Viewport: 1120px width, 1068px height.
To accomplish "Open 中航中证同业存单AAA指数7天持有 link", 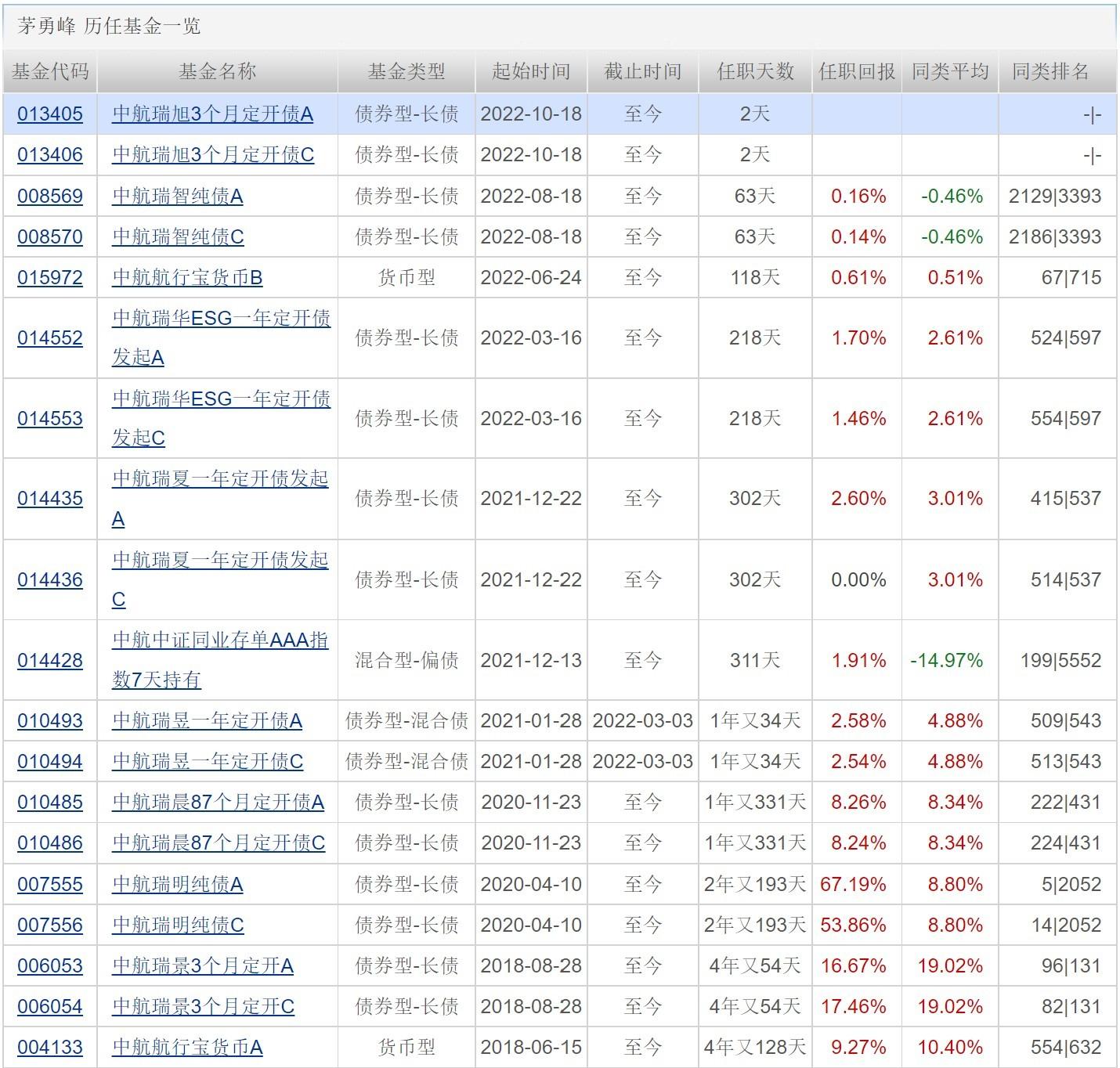I will 220,640.
